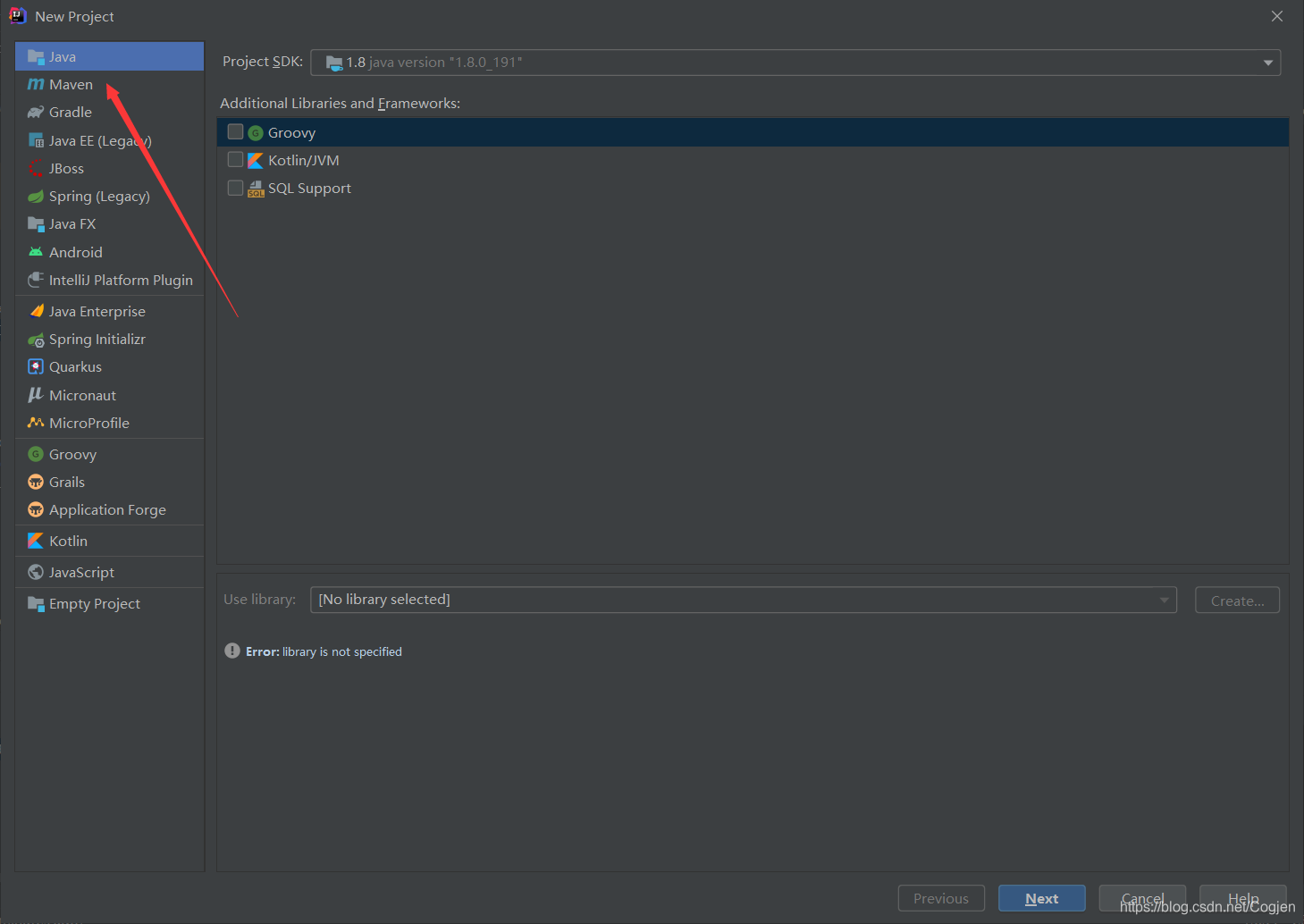Viewport: 1304px width, 924px height.
Task: Click the Gradle elephant icon
Action: point(36,113)
